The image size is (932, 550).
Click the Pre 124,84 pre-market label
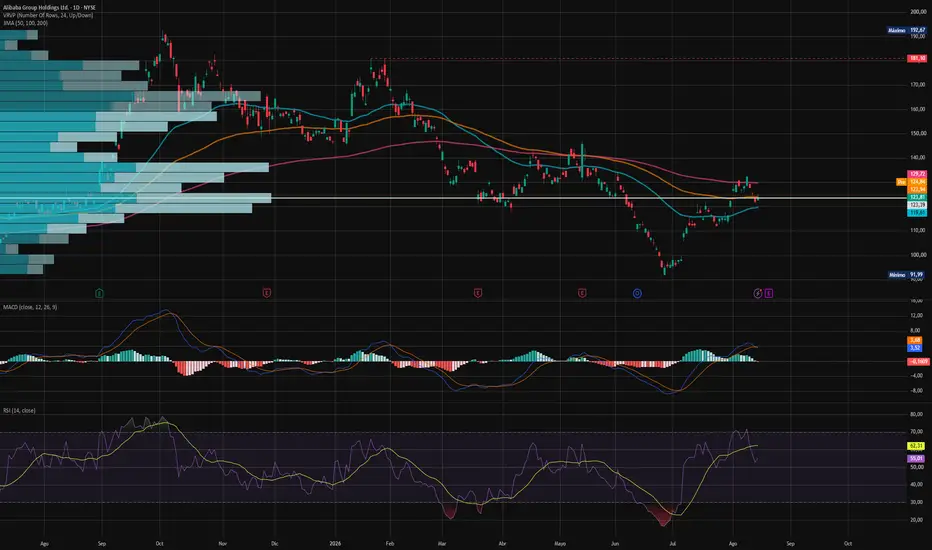[911, 182]
